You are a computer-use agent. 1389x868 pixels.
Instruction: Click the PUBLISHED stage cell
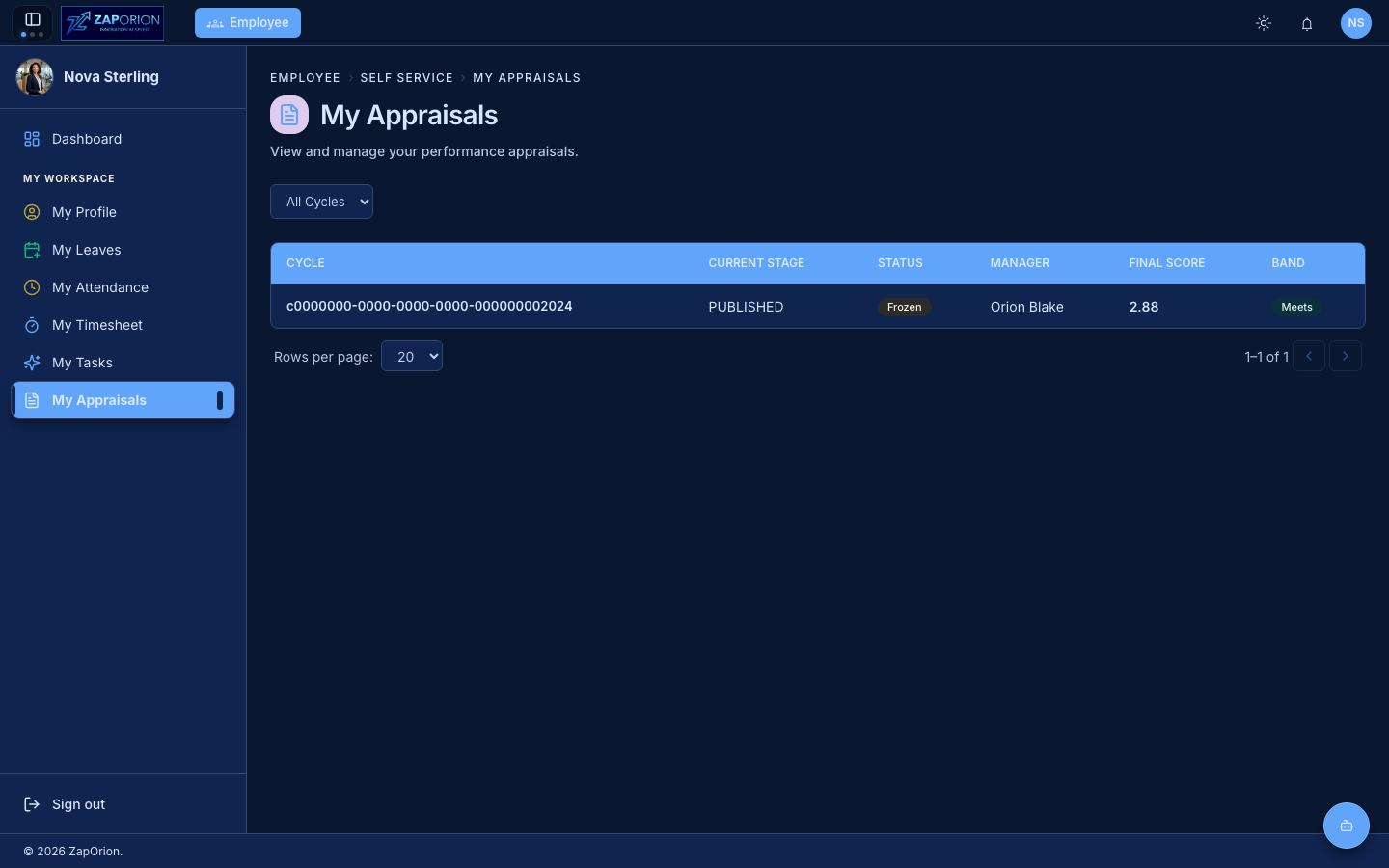point(746,307)
